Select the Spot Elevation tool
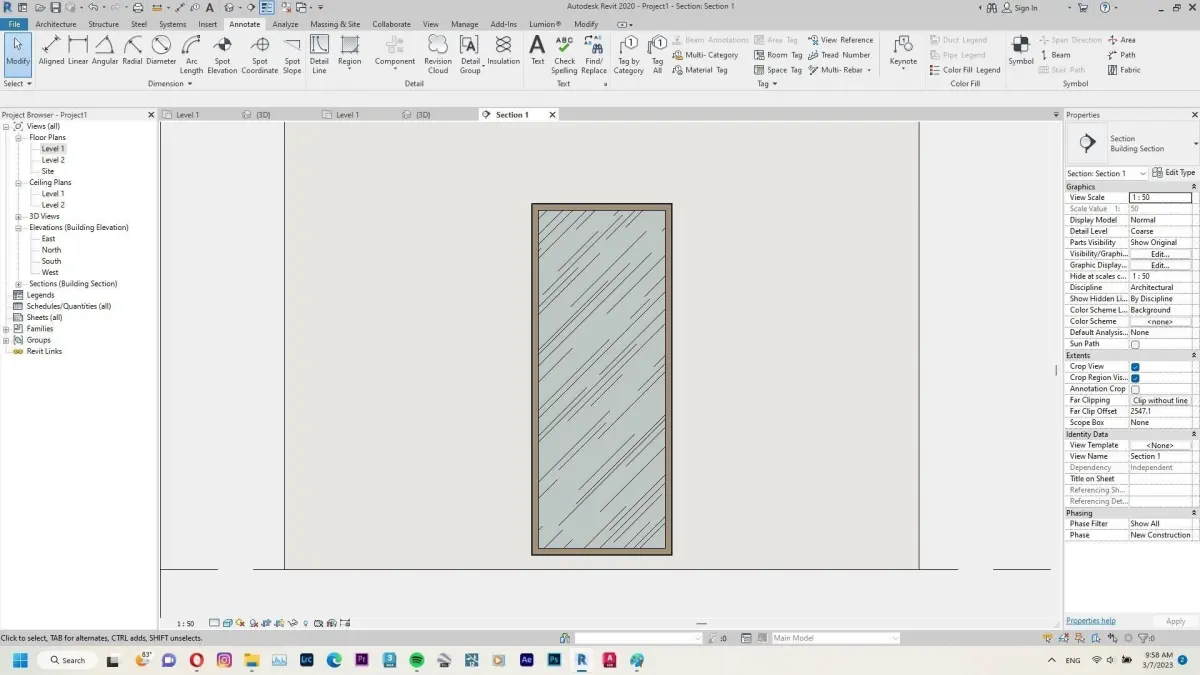 pos(222,55)
